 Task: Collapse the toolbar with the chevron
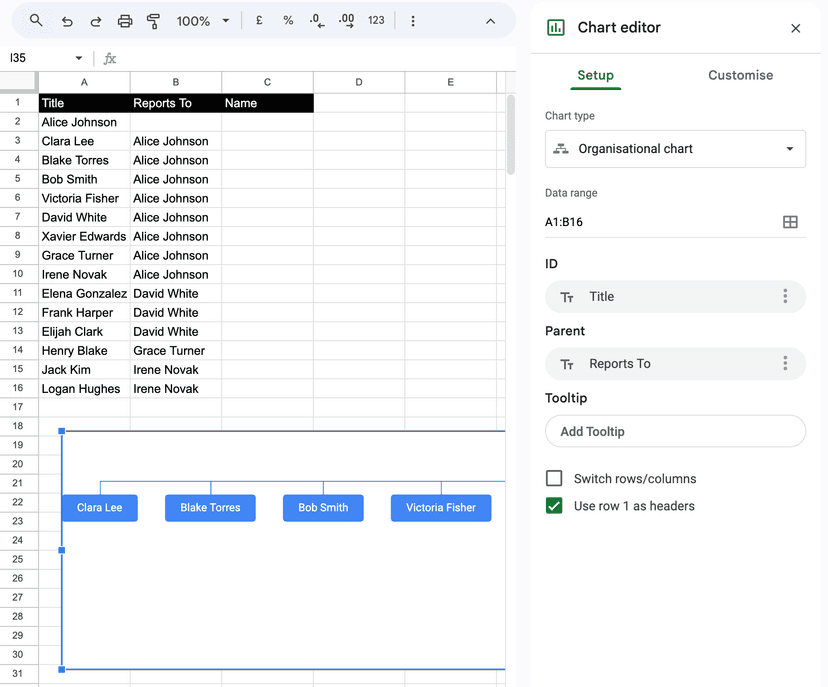[x=490, y=20]
